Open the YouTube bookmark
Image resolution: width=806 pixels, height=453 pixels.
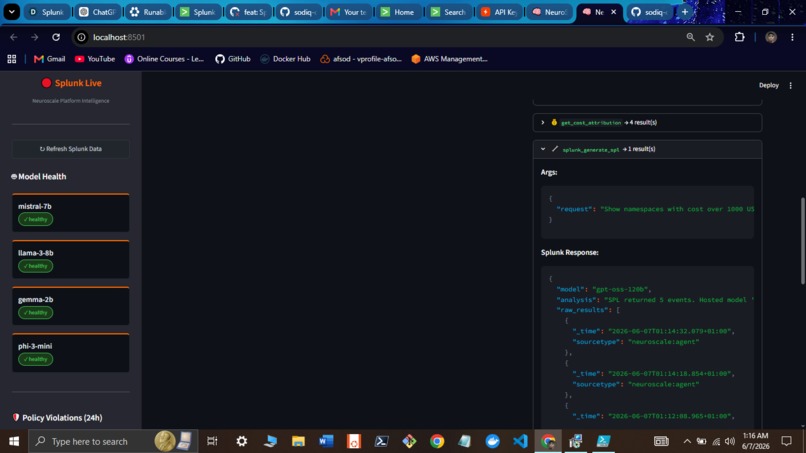(95, 59)
